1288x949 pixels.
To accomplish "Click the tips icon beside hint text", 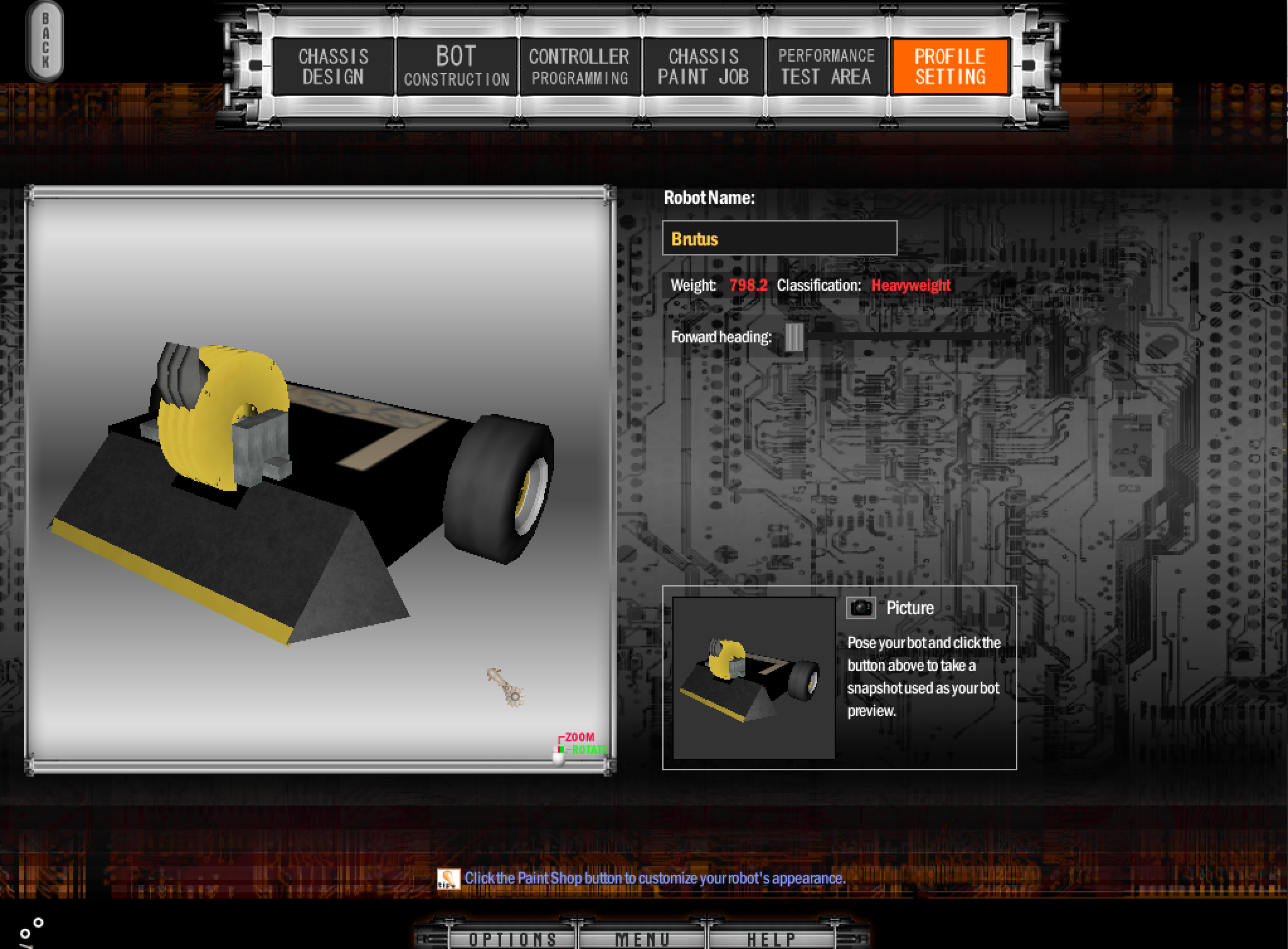I will coord(448,879).
